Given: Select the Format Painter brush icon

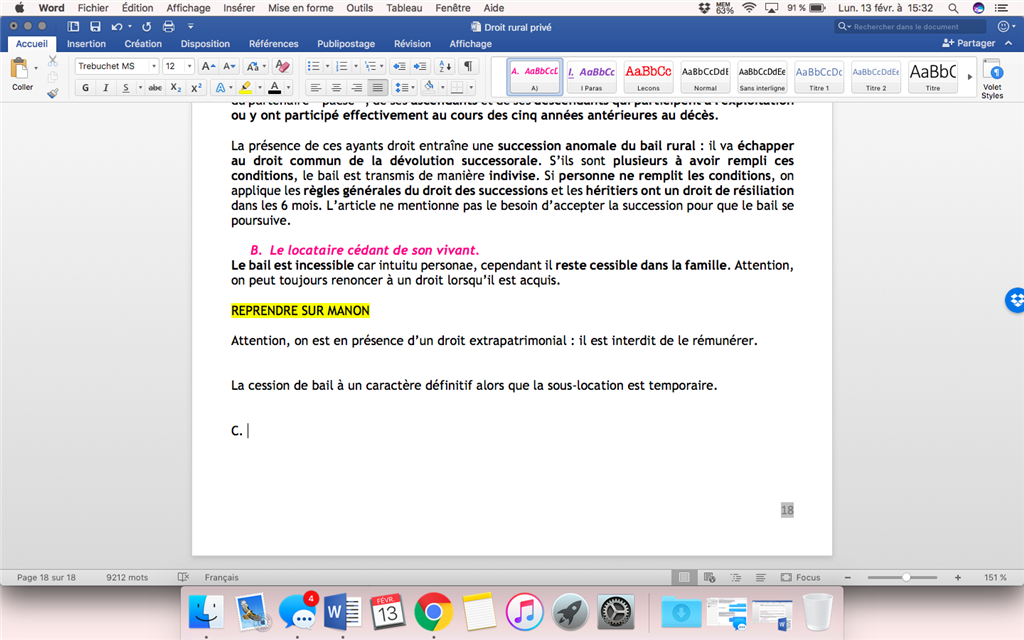Looking at the screenshot, I should click(53, 93).
